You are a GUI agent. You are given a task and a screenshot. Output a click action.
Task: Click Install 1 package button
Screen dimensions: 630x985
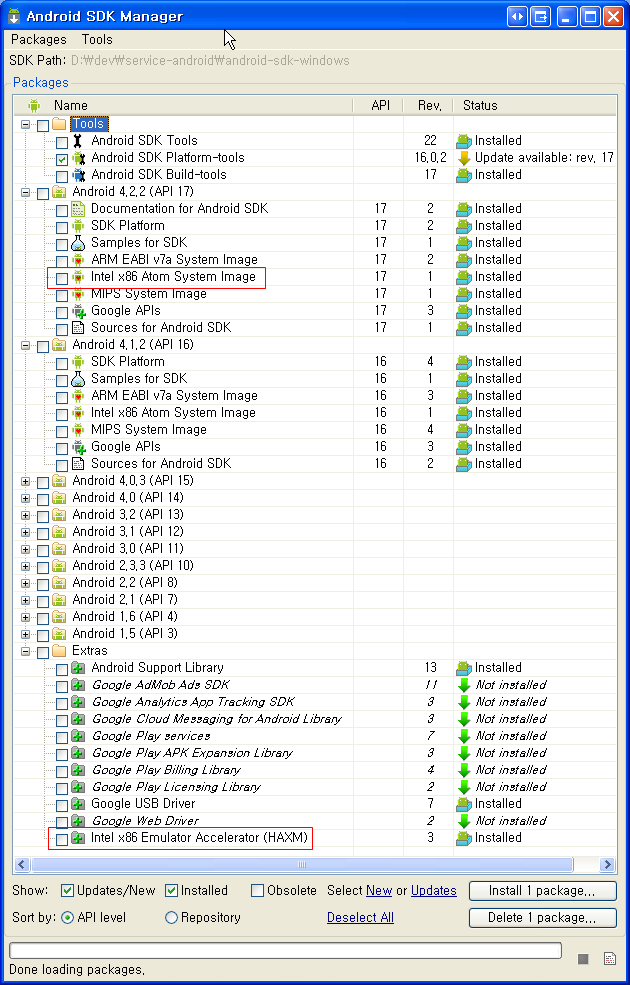click(x=543, y=891)
